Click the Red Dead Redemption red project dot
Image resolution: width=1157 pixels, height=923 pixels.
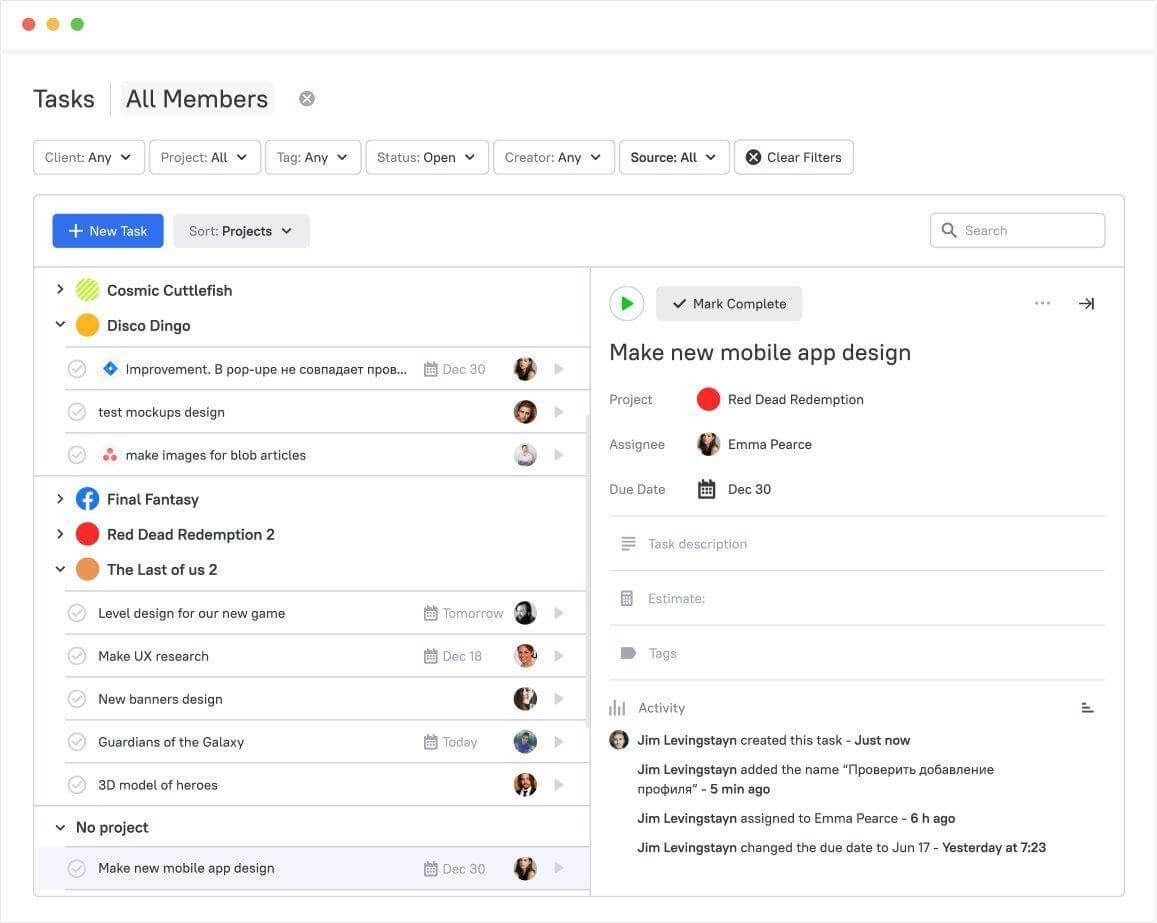pyautogui.click(x=708, y=399)
